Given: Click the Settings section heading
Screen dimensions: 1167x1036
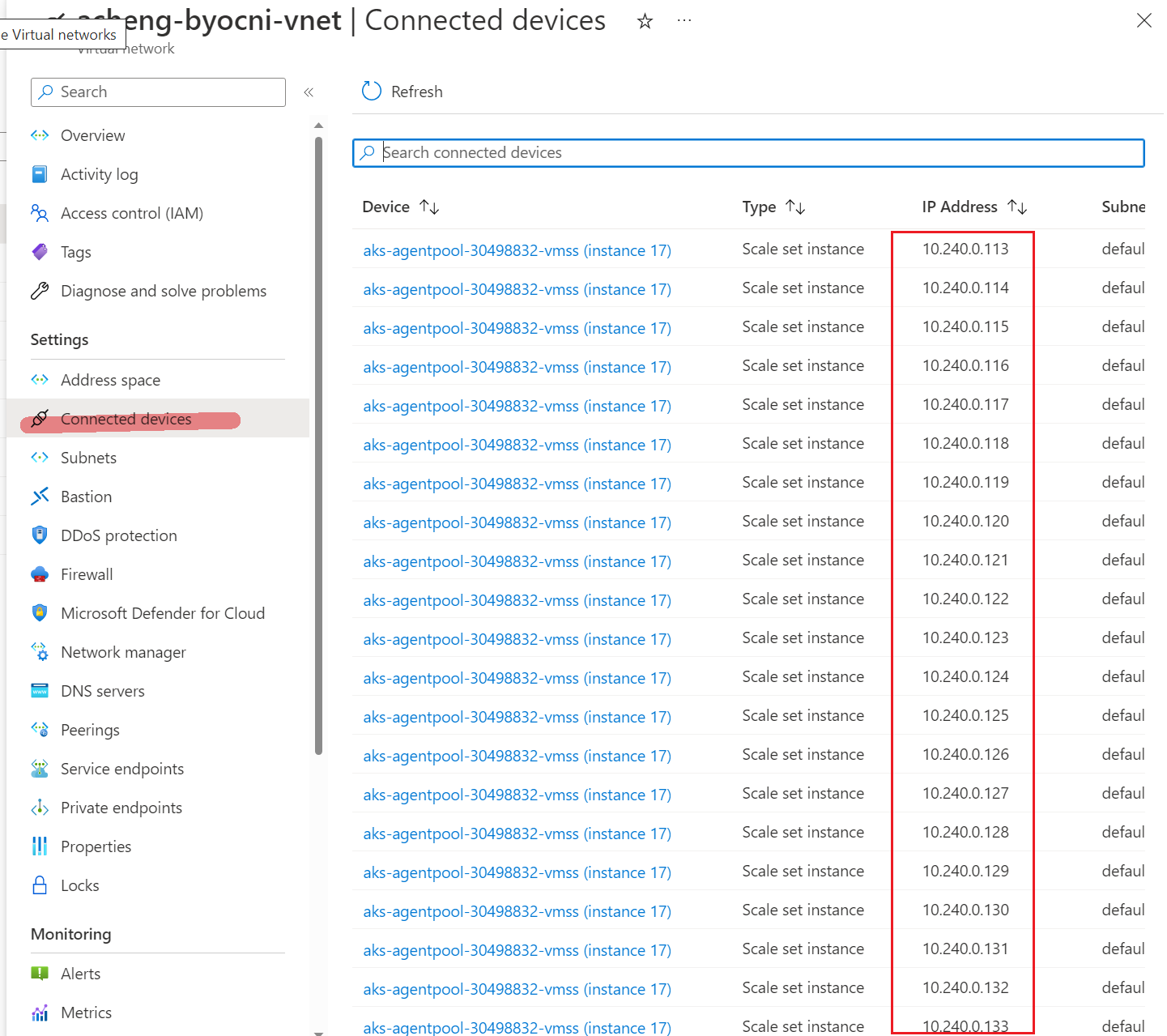Looking at the screenshot, I should pyautogui.click(x=60, y=340).
